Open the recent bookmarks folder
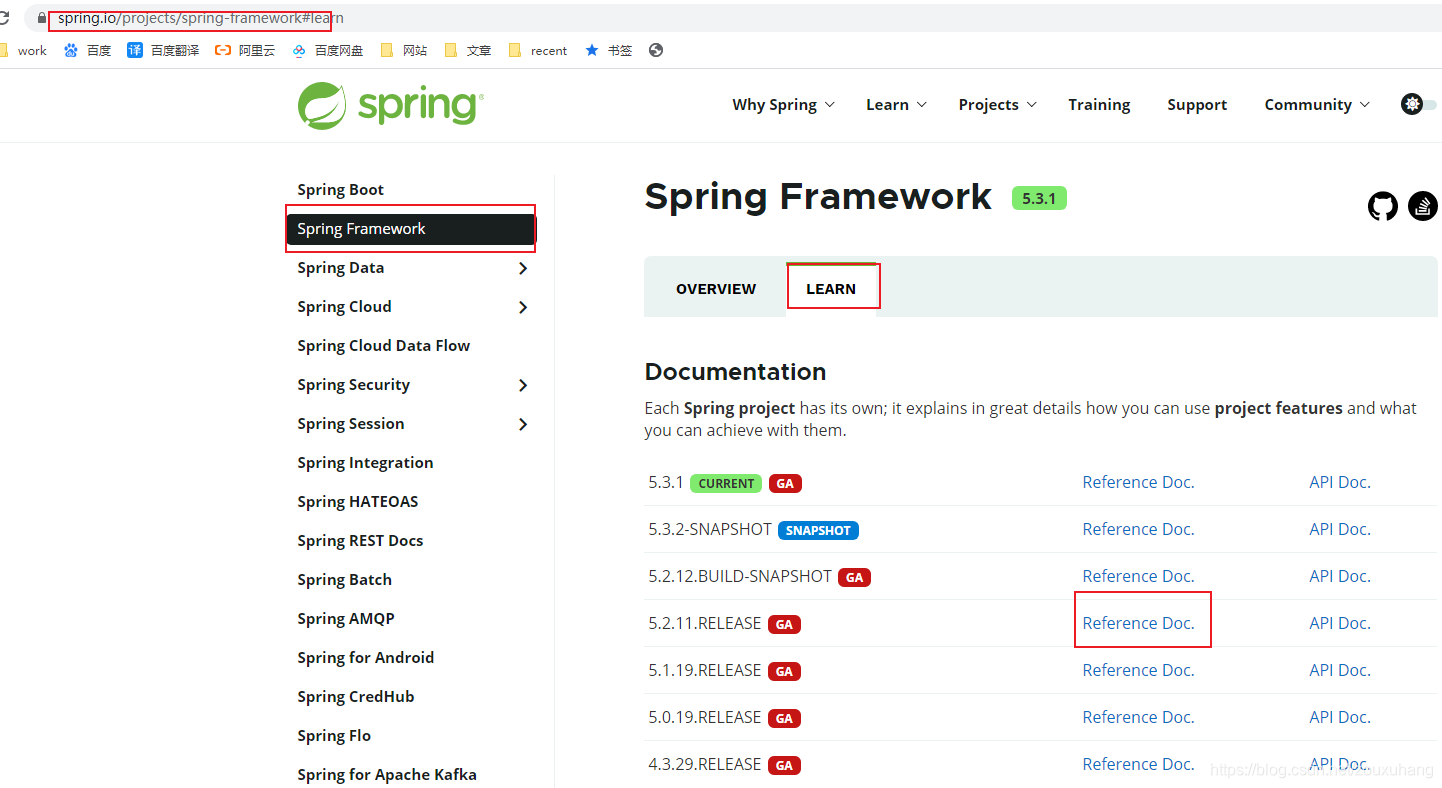 coord(538,50)
